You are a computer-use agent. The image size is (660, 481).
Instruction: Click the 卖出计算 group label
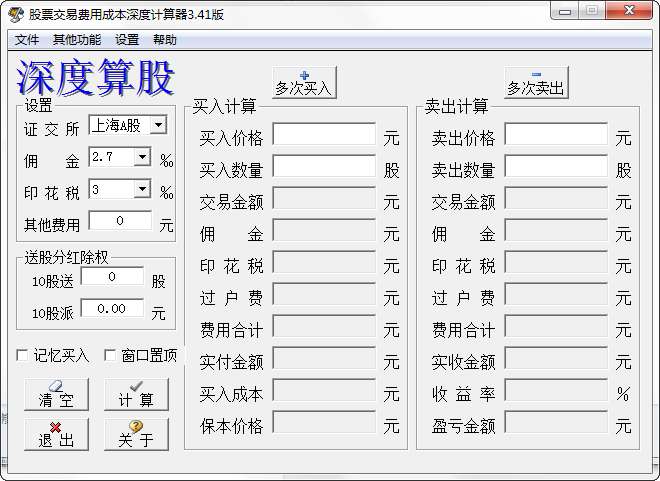coord(457,106)
